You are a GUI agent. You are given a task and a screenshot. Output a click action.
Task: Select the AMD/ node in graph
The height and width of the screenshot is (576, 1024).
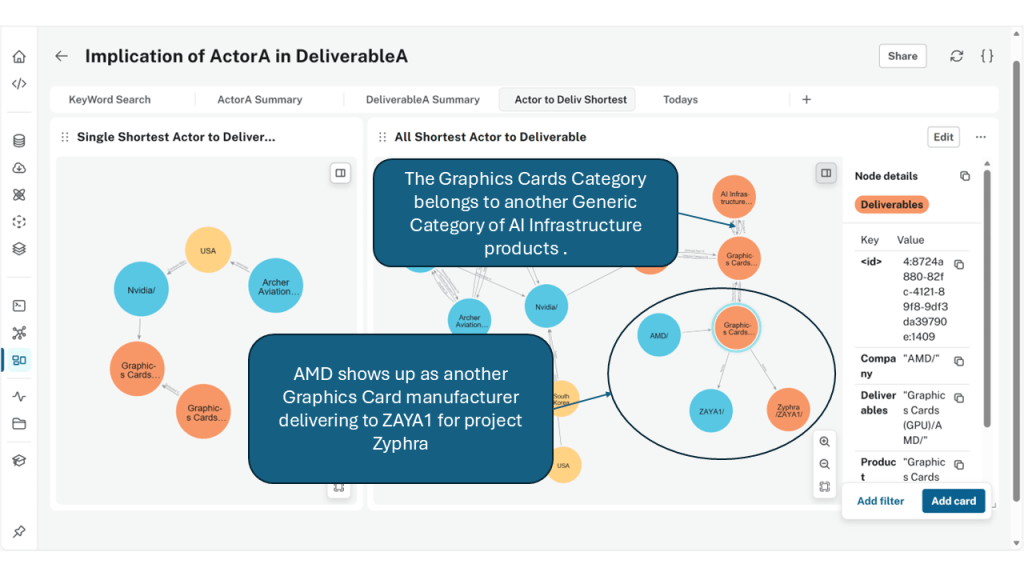click(659, 336)
